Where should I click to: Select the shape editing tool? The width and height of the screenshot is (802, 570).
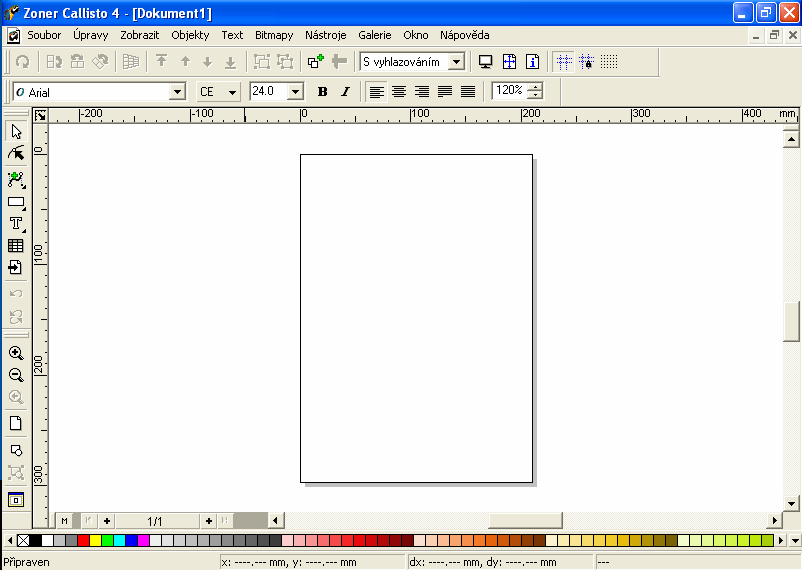(x=16, y=153)
